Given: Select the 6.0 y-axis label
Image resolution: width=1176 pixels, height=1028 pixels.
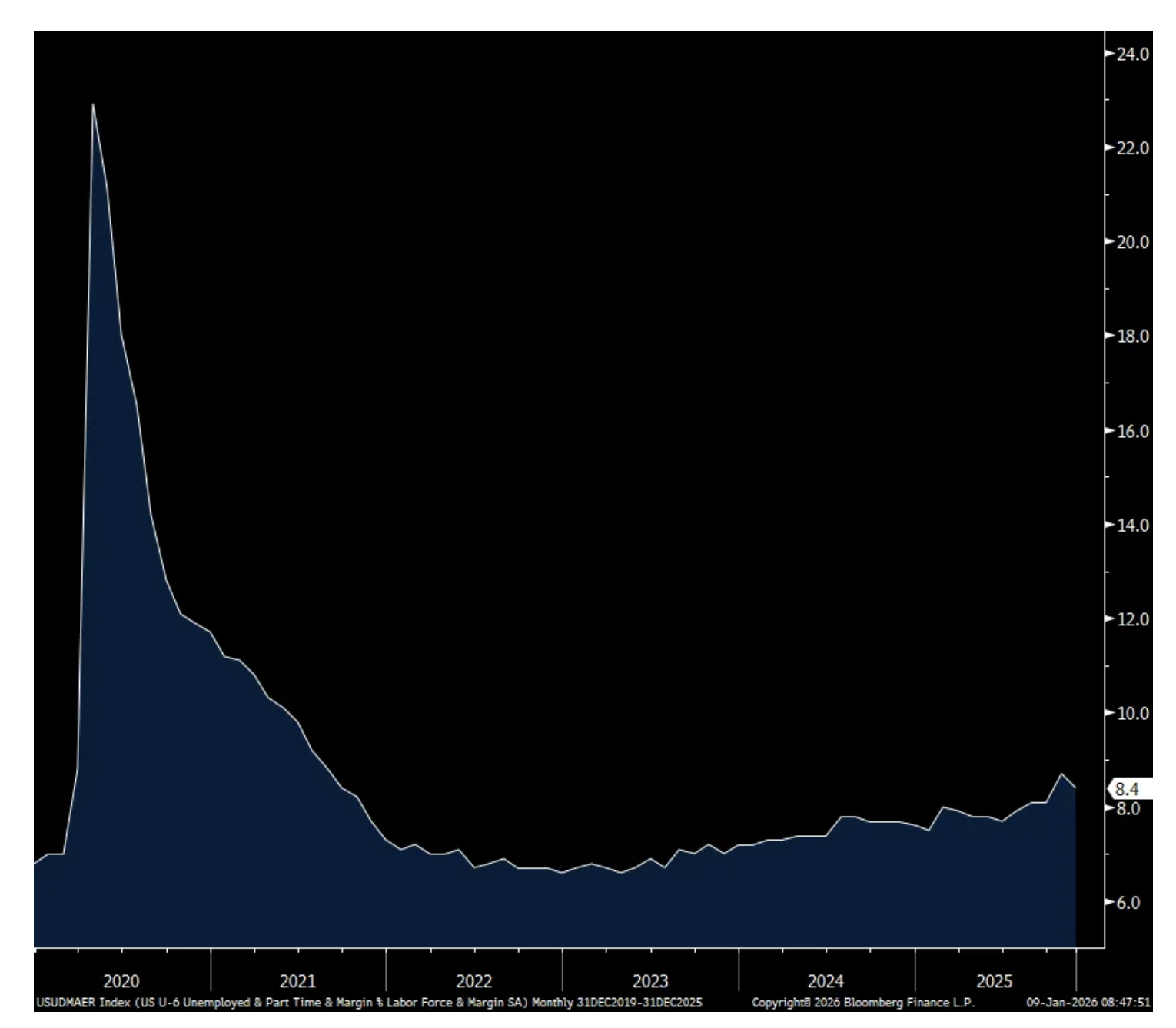Looking at the screenshot, I should (1127, 903).
